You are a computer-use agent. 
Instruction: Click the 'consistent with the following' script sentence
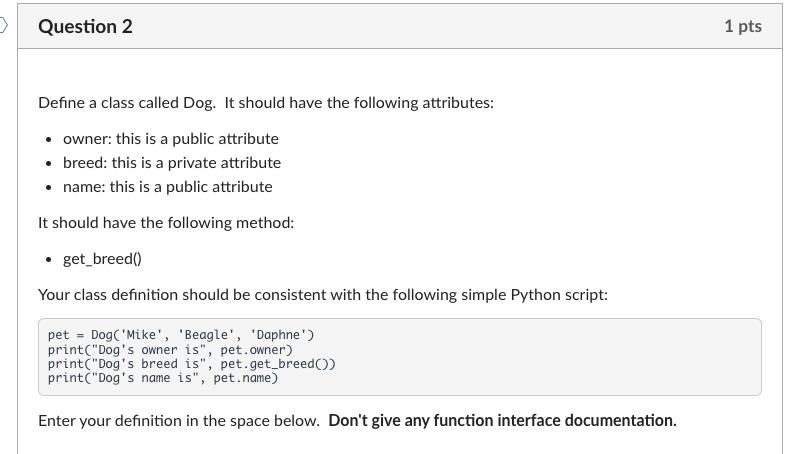(322, 295)
